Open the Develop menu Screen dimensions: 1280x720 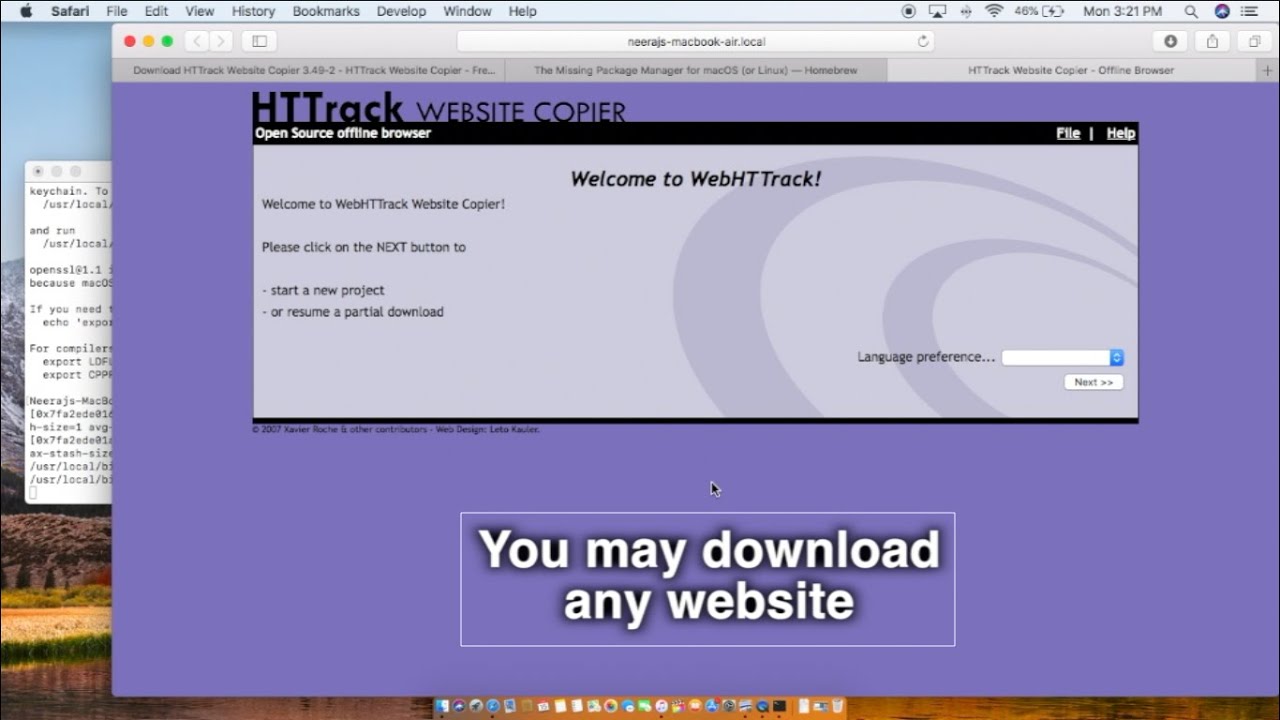[x=401, y=11]
